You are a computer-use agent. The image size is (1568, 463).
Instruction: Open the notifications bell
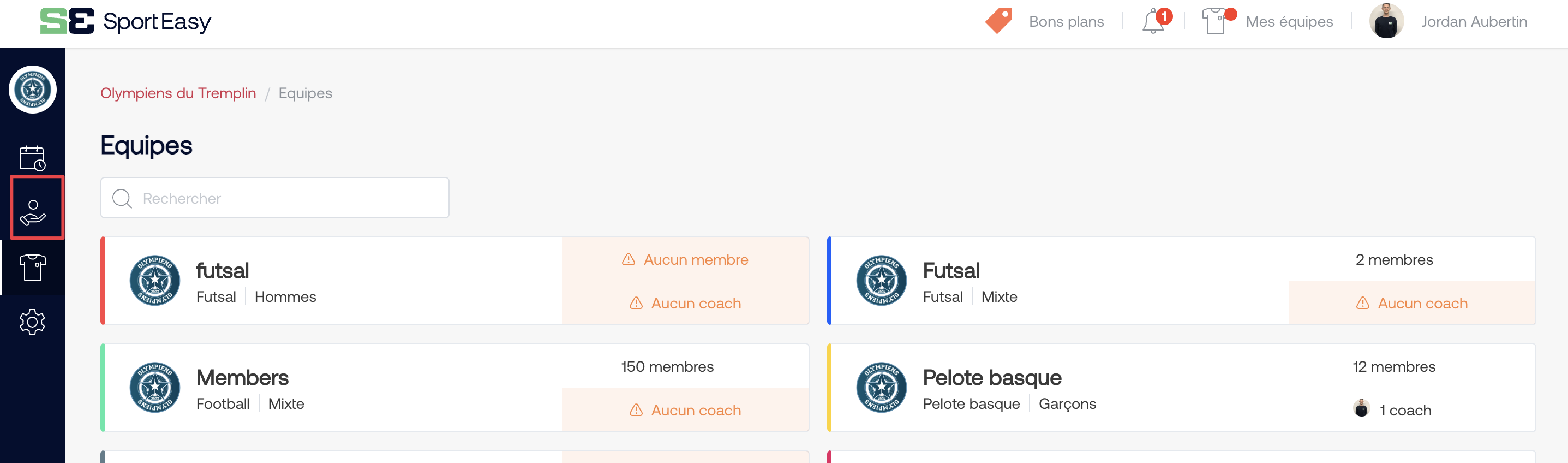pyautogui.click(x=1154, y=21)
